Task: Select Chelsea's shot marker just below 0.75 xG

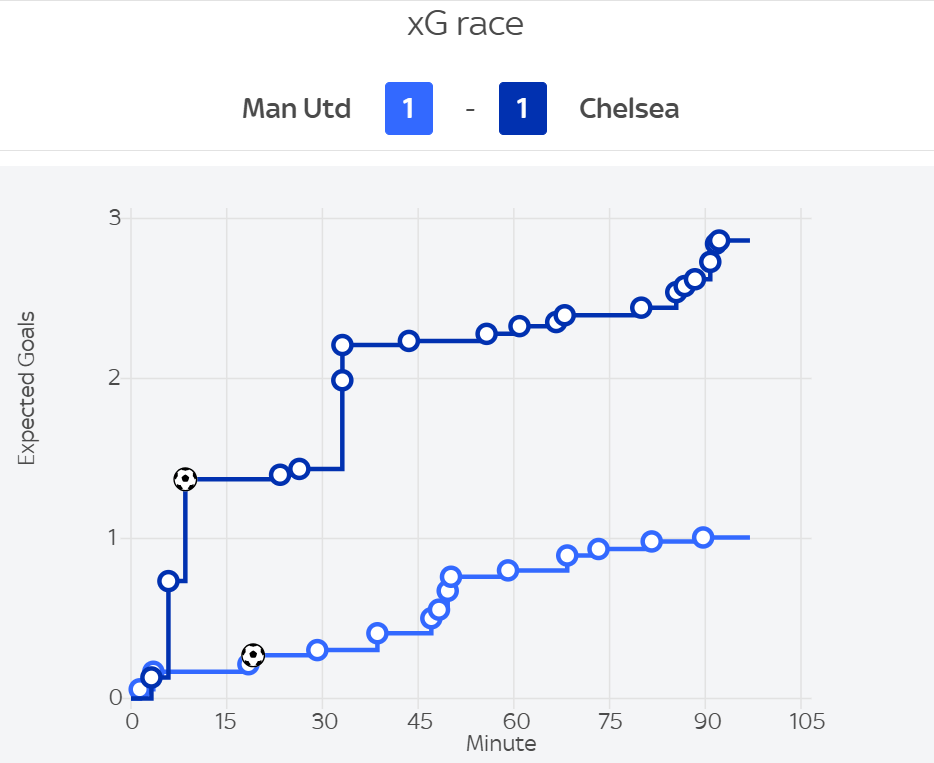Action: coord(168,581)
